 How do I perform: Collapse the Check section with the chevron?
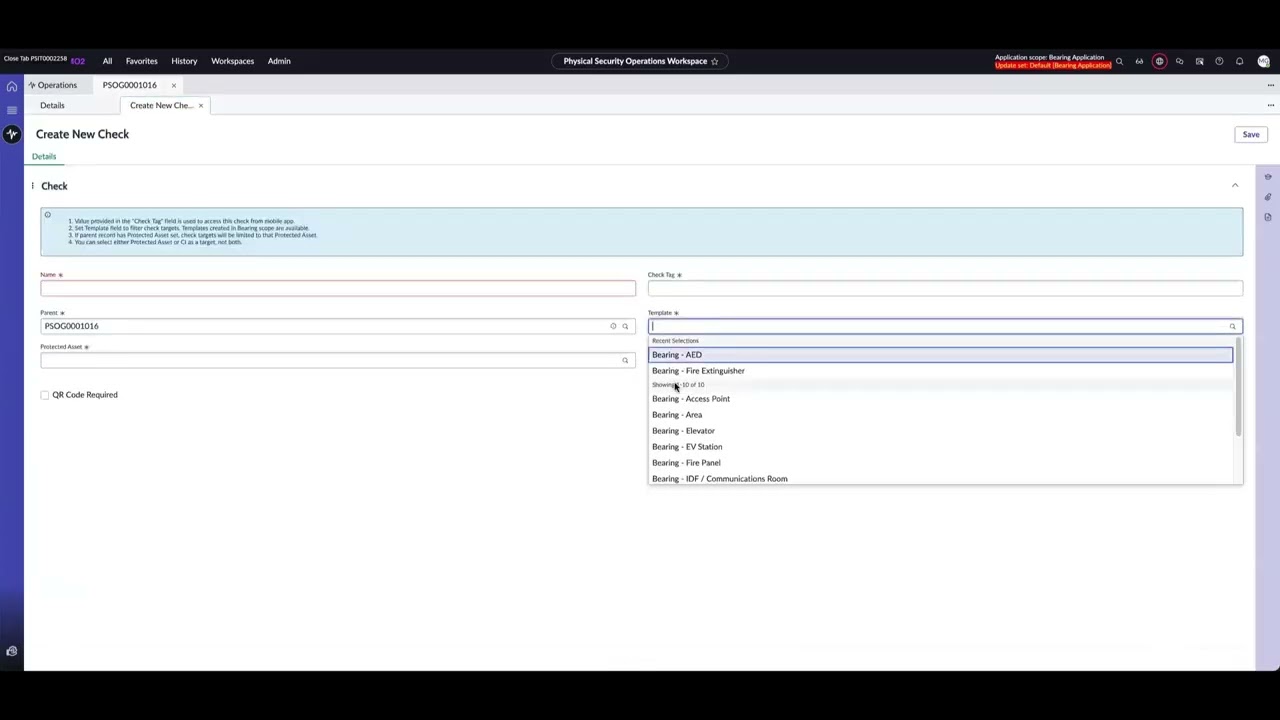1235,186
